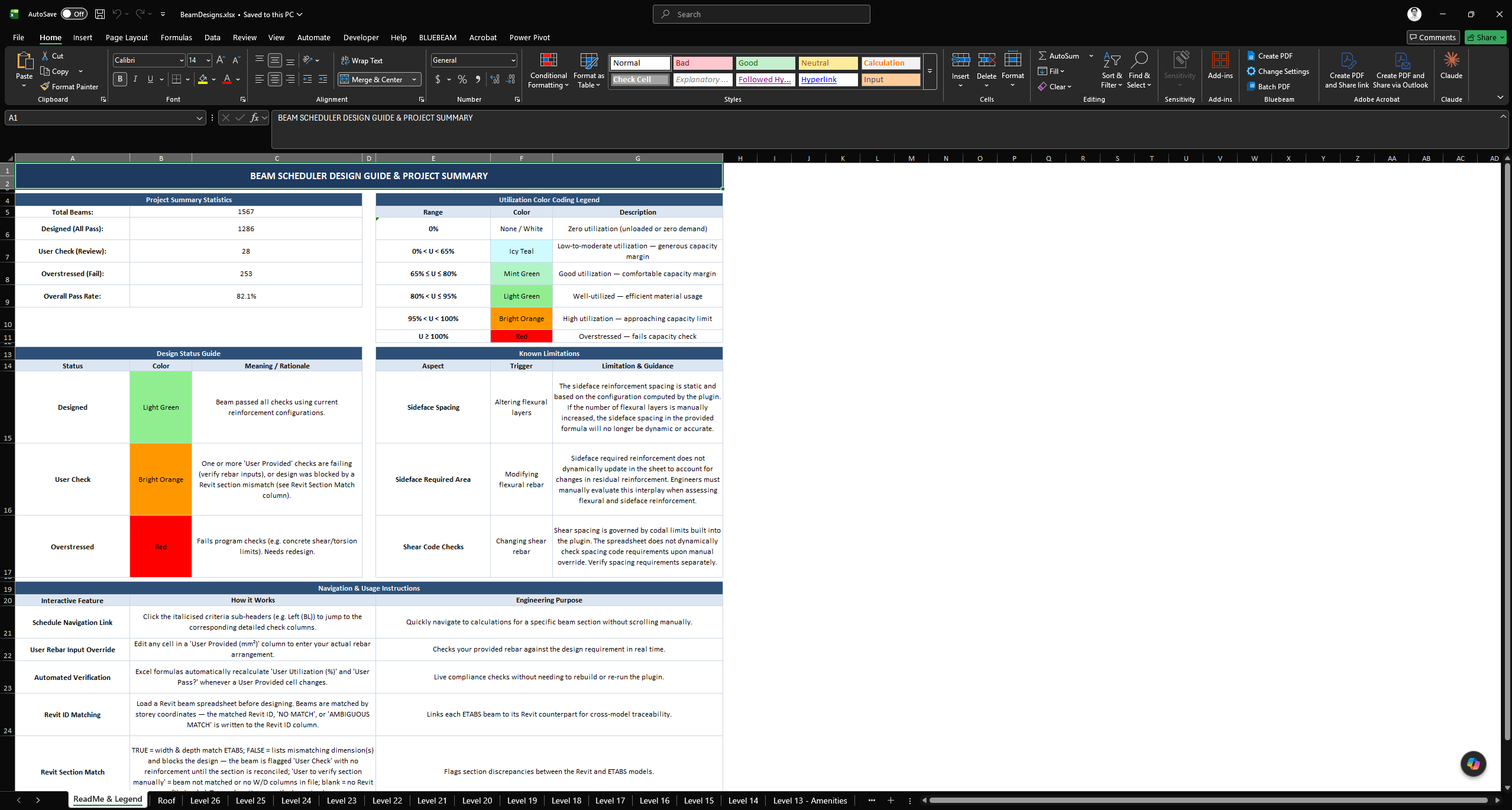
Task: Open the Formulas ribbon tab
Action: coord(176,37)
